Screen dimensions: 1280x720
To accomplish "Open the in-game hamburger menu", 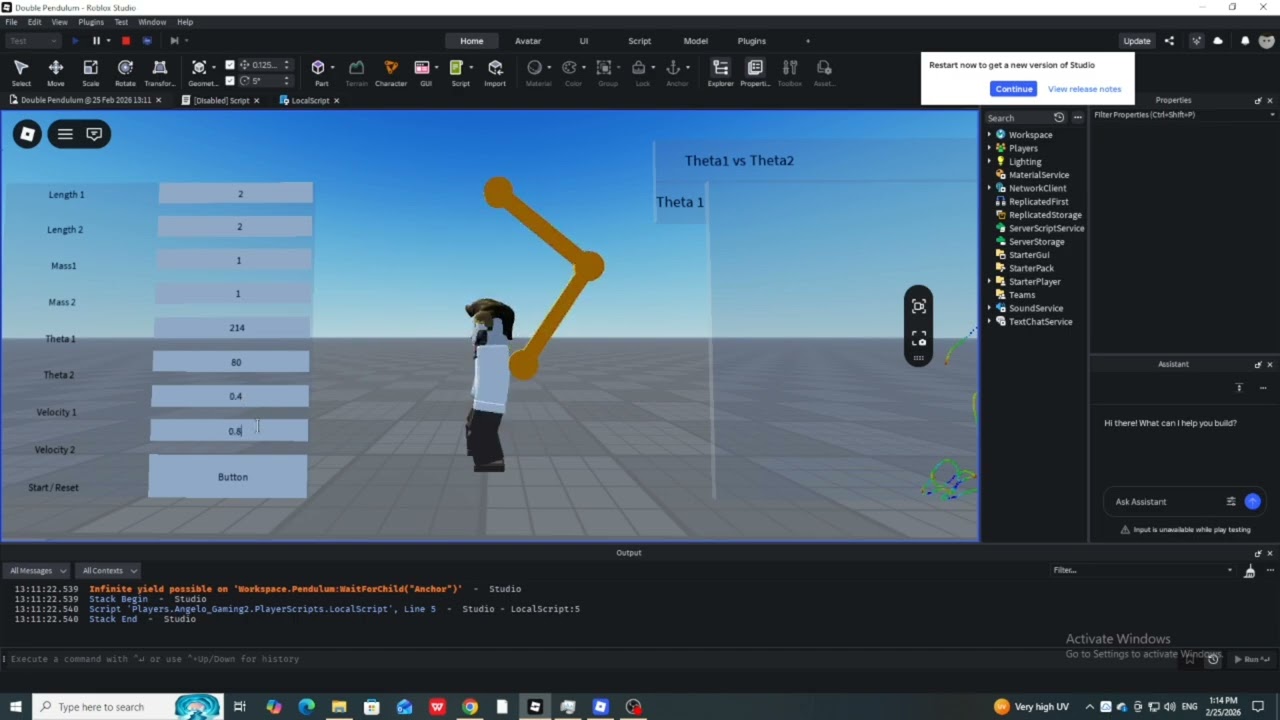I will coord(65,134).
